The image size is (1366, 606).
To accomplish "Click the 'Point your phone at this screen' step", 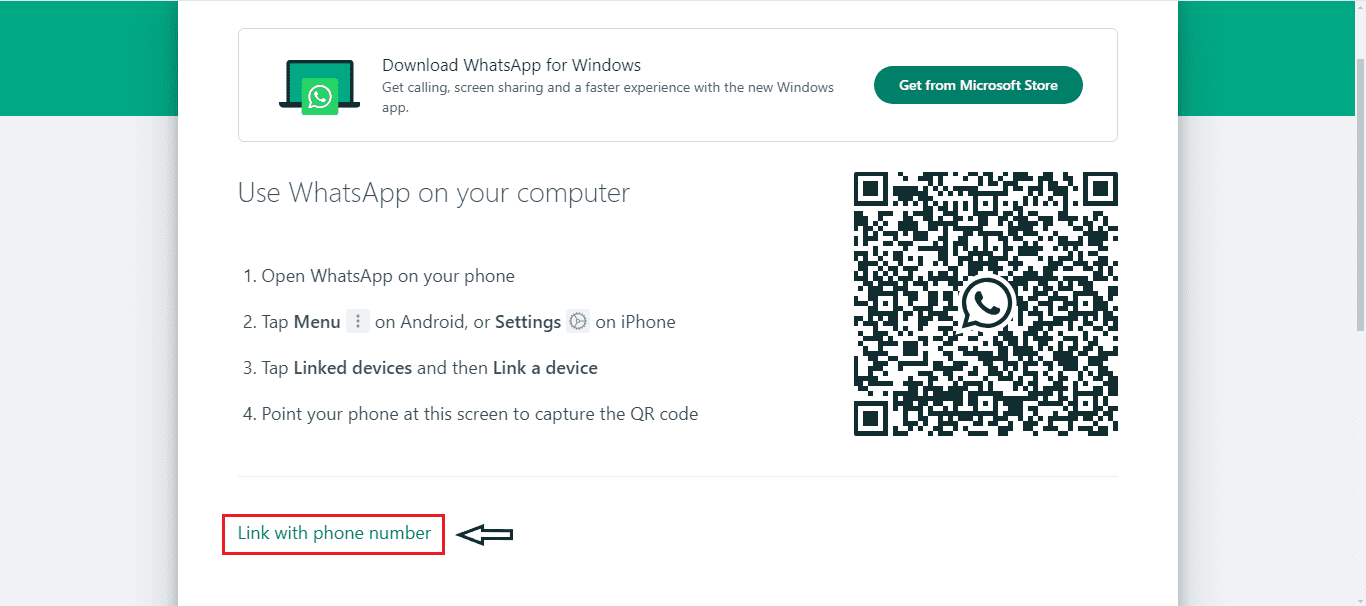I will 471,414.
